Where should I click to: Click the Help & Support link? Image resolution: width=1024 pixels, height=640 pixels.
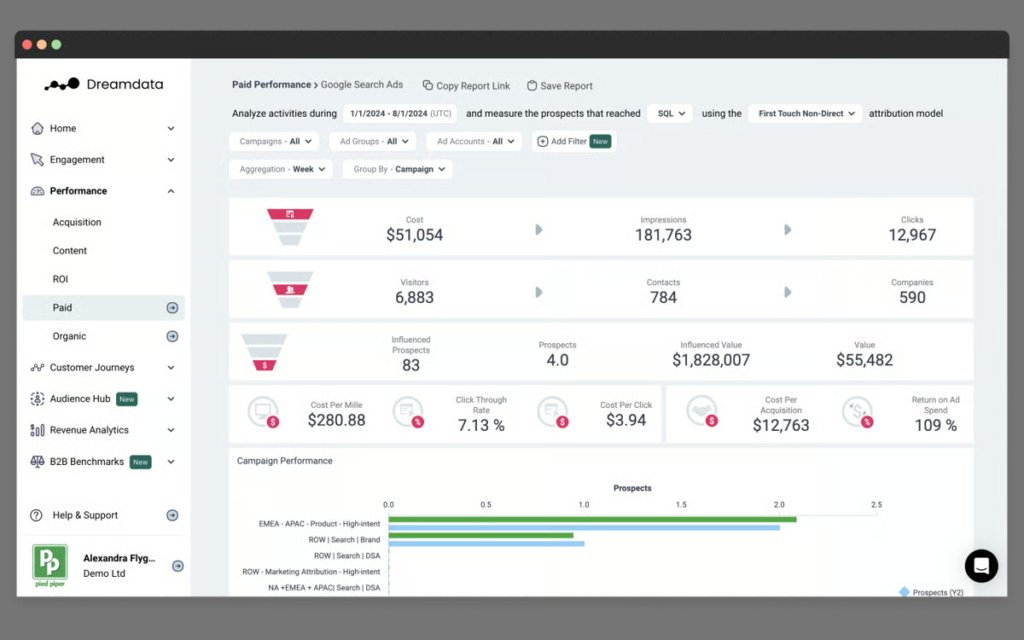[85, 515]
